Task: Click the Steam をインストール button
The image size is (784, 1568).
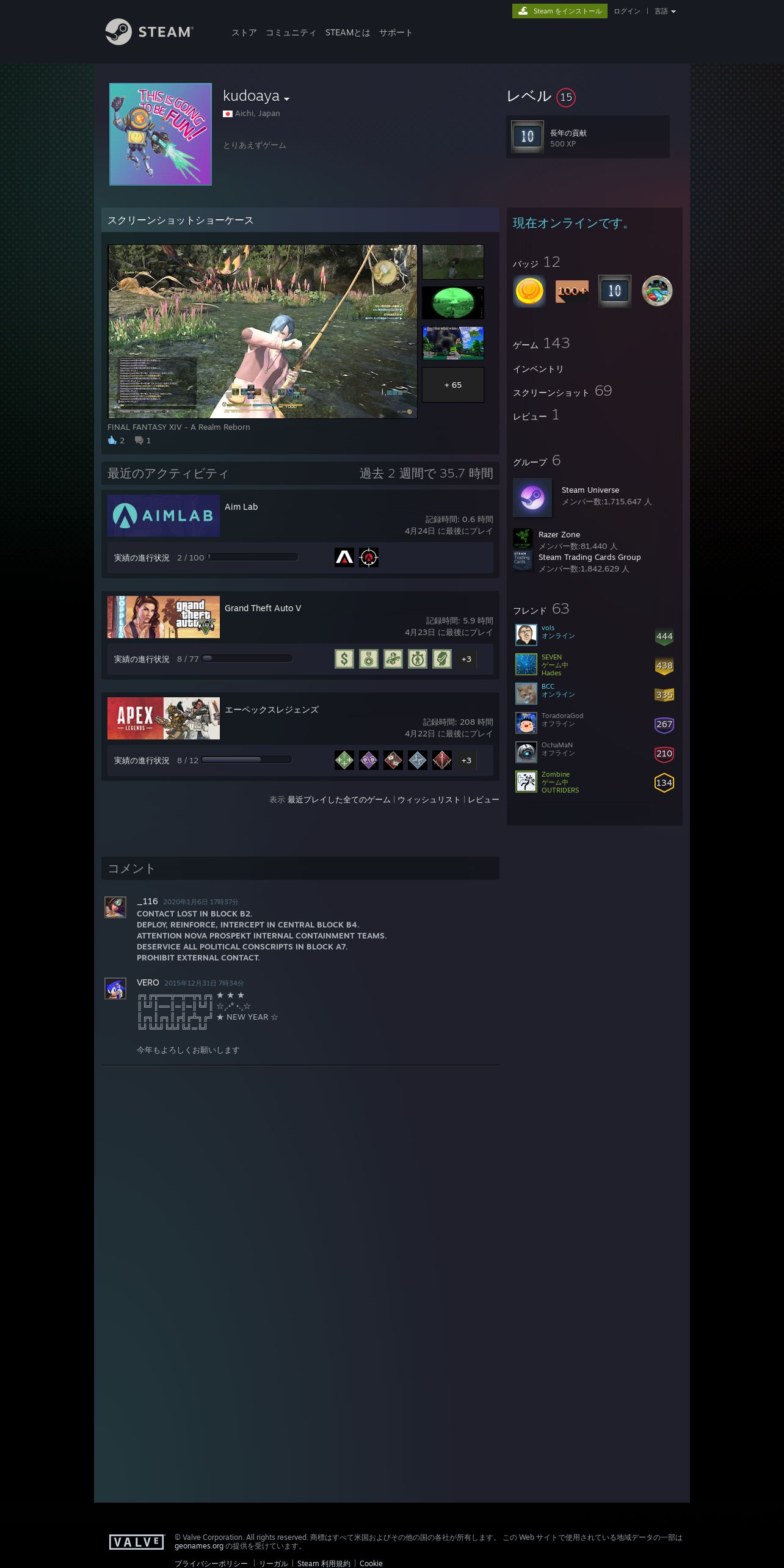Action: coord(560,11)
